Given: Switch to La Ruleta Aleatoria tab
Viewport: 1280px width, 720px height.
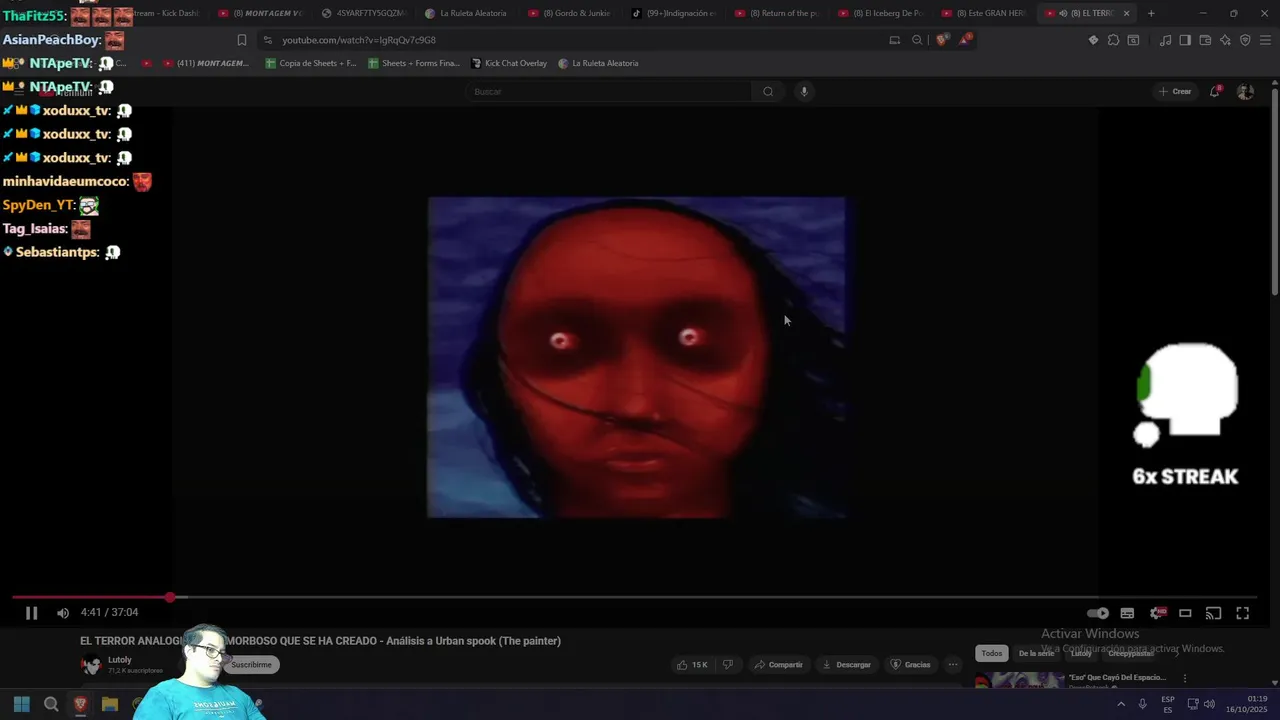Looking at the screenshot, I should [x=468, y=13].
